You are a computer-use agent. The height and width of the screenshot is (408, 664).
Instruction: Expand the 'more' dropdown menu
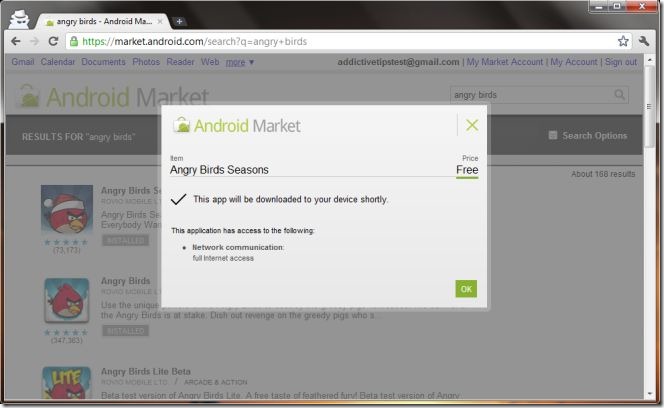(240, 62)
